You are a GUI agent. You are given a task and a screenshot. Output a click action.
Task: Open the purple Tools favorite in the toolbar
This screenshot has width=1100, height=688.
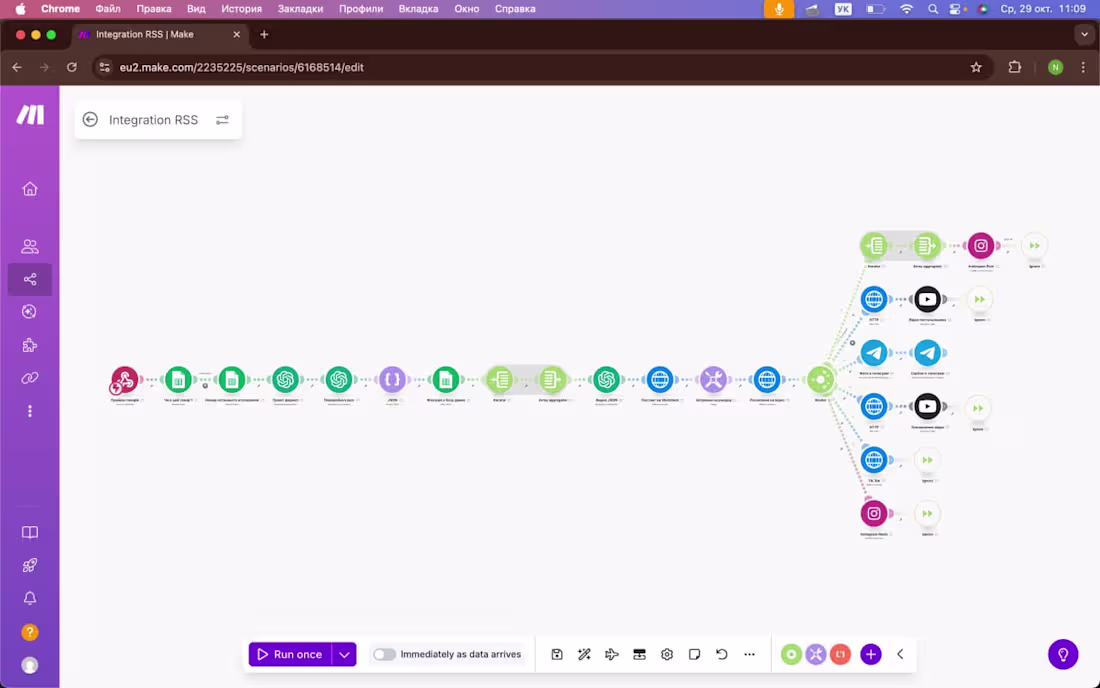point(815,654)
